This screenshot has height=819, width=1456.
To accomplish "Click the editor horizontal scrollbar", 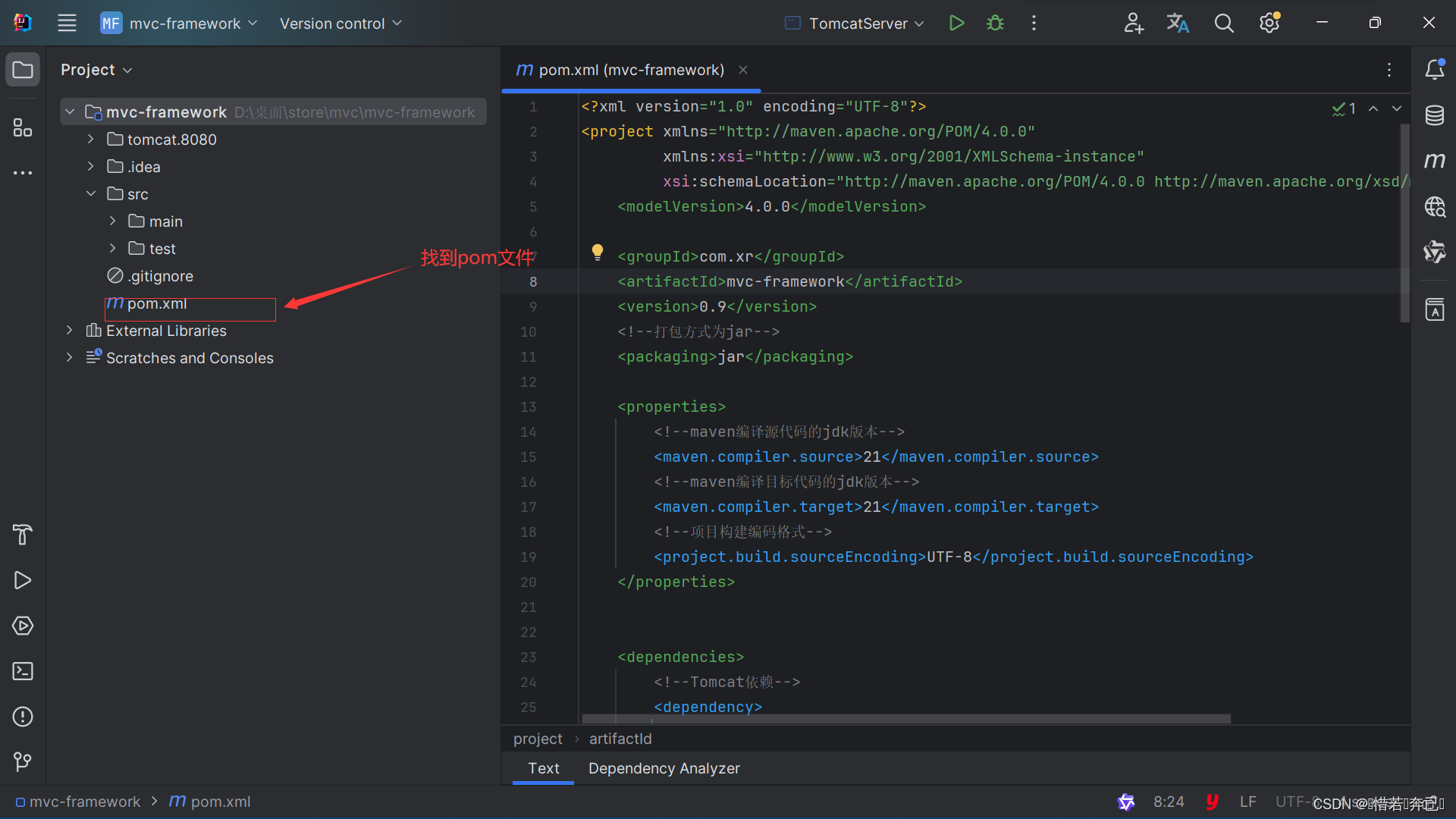I will coord(906,718).
